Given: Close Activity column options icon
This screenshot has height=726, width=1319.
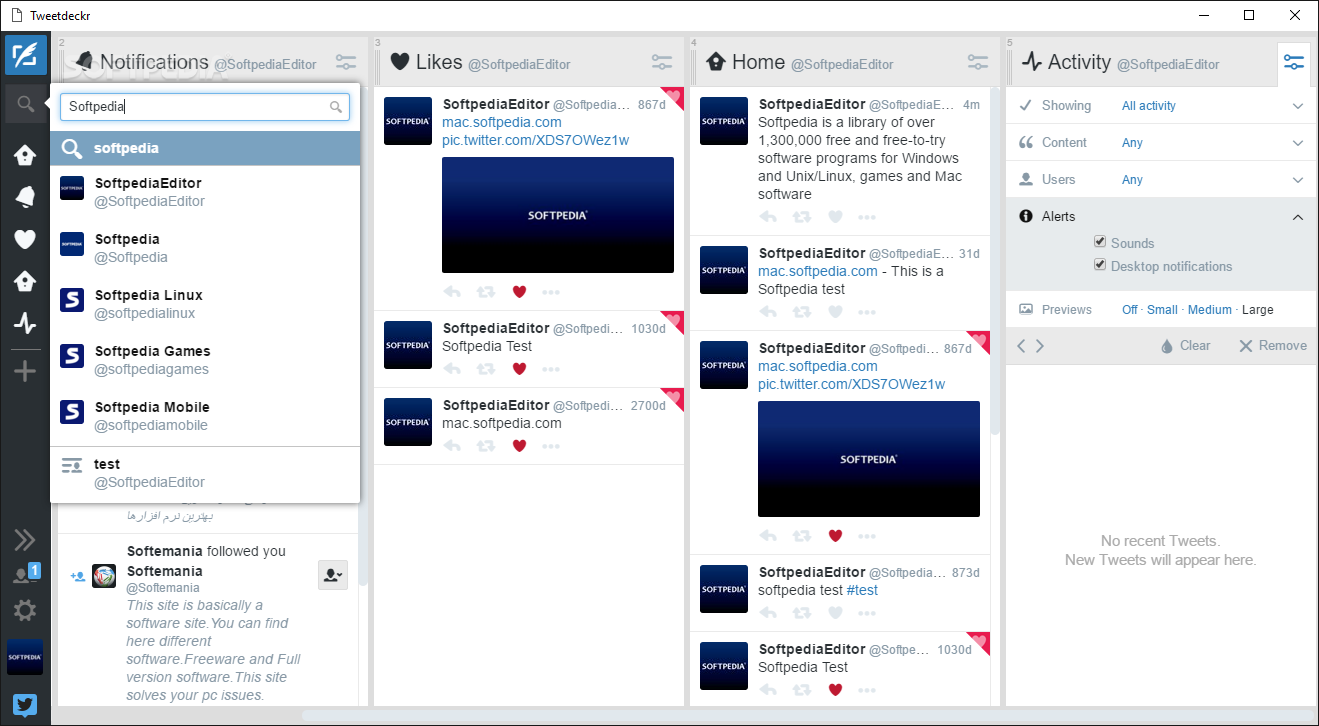Looking at the screenshot, I should coord(1294,62).
